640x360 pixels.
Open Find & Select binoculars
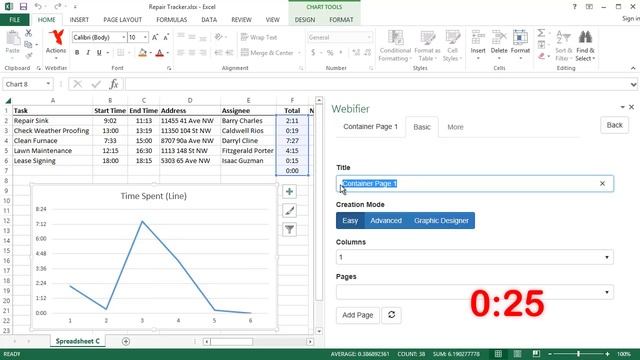pos(585,46)
